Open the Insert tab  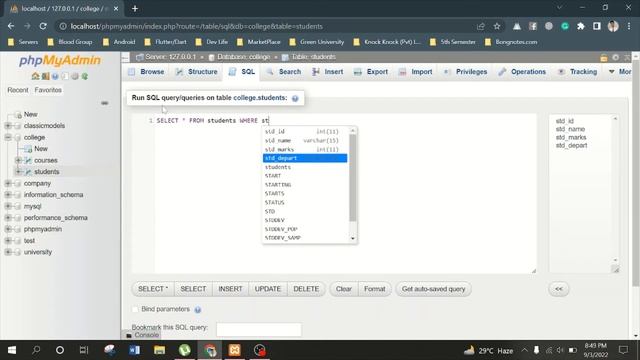pyautogui.click(x=328, y=71)
